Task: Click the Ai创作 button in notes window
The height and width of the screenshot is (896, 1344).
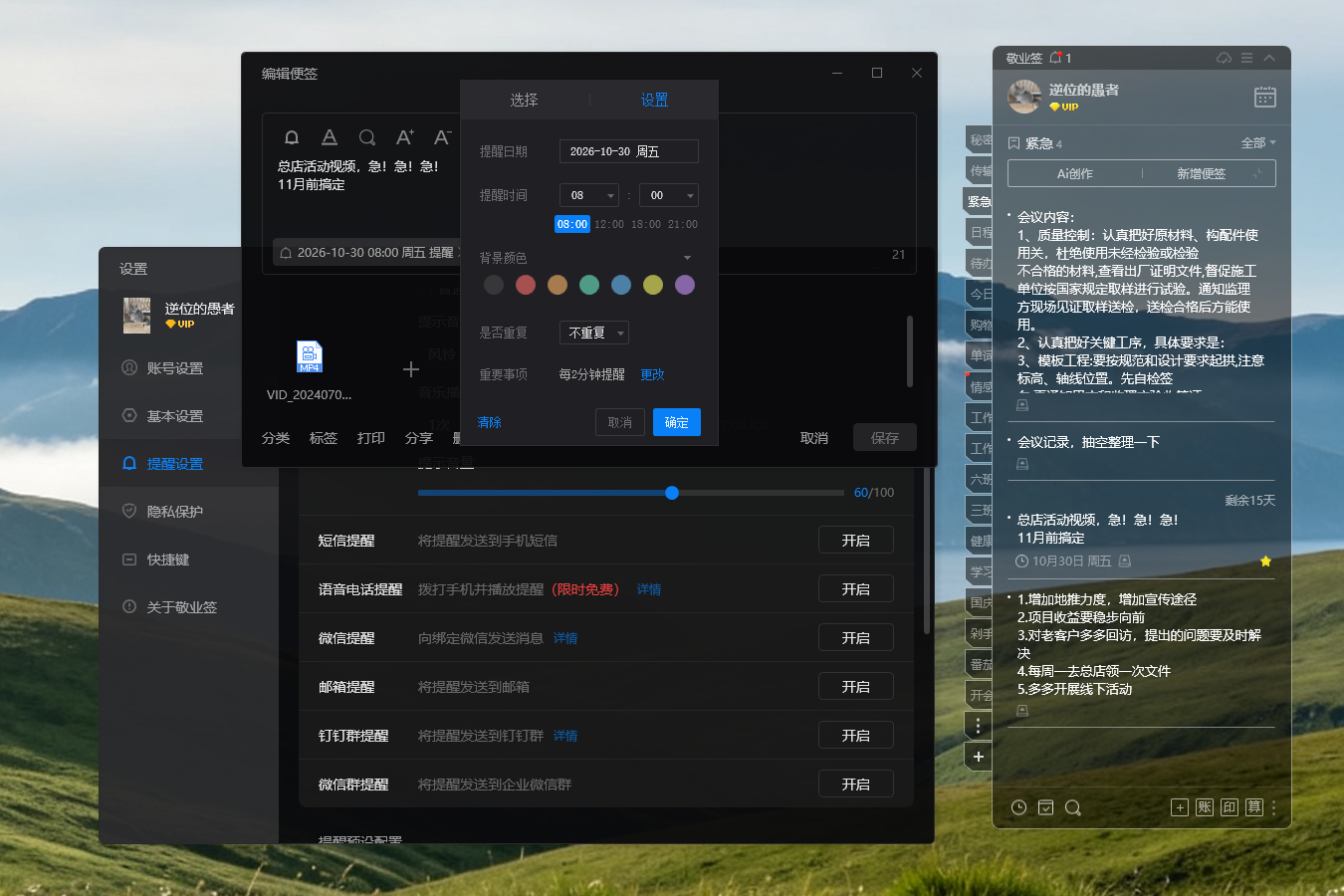Action: (x=1075, y=173)
